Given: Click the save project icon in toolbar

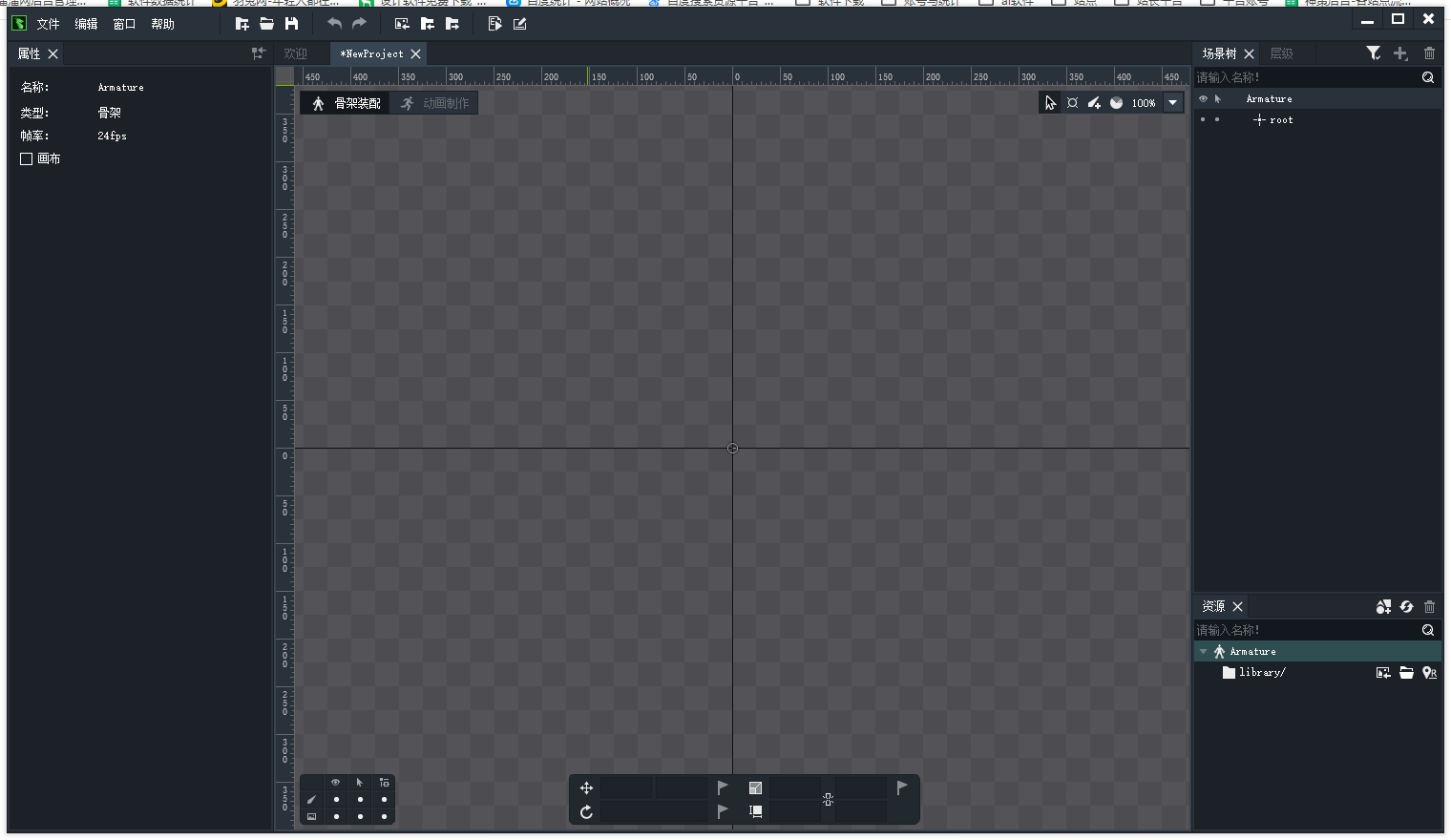Looking at the screenshot, I should [292, 24].
